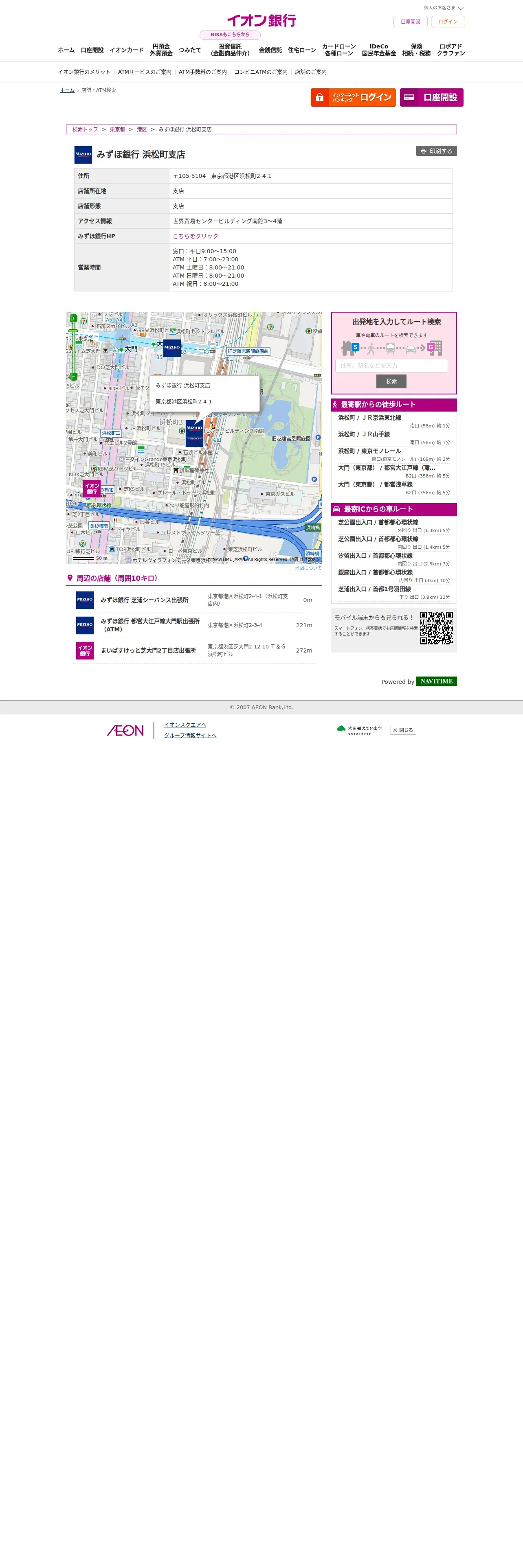Click Mizuho logo beside branch title
This screenshot has height=1568, width=523.
83,155
